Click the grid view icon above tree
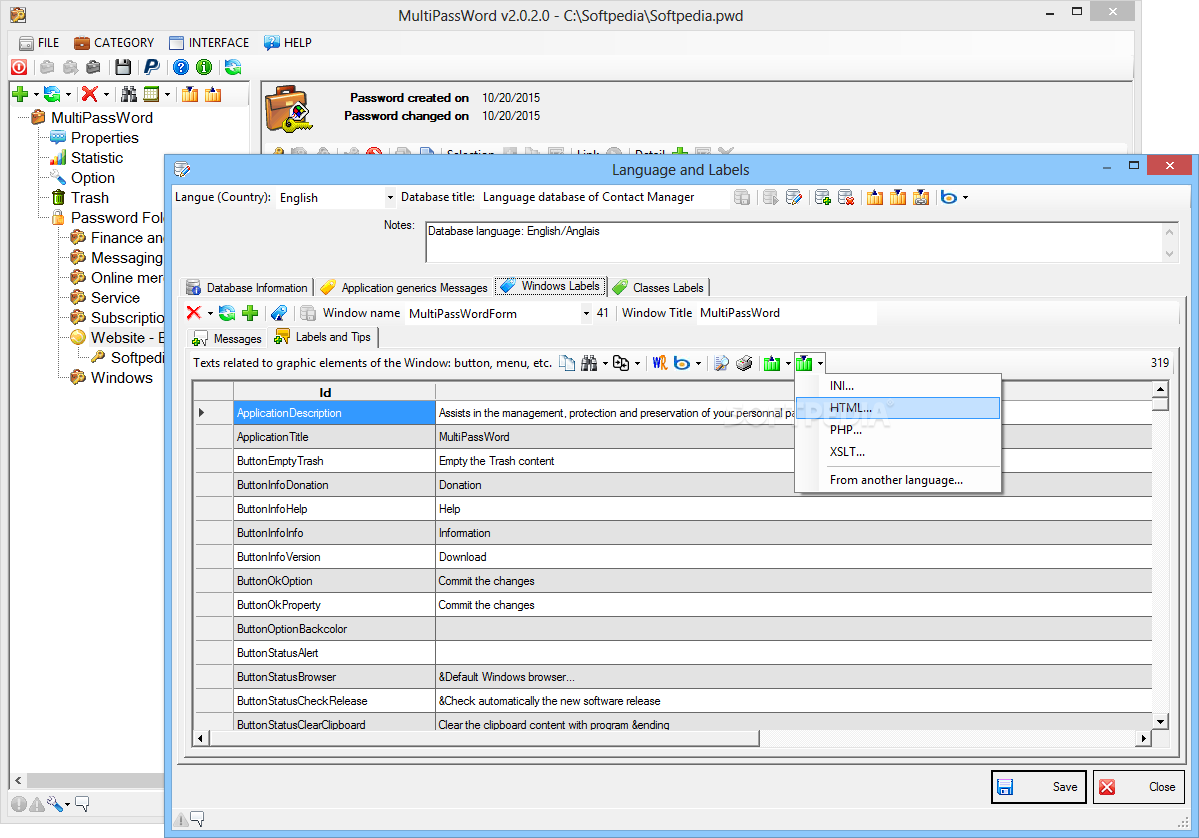 151,94
